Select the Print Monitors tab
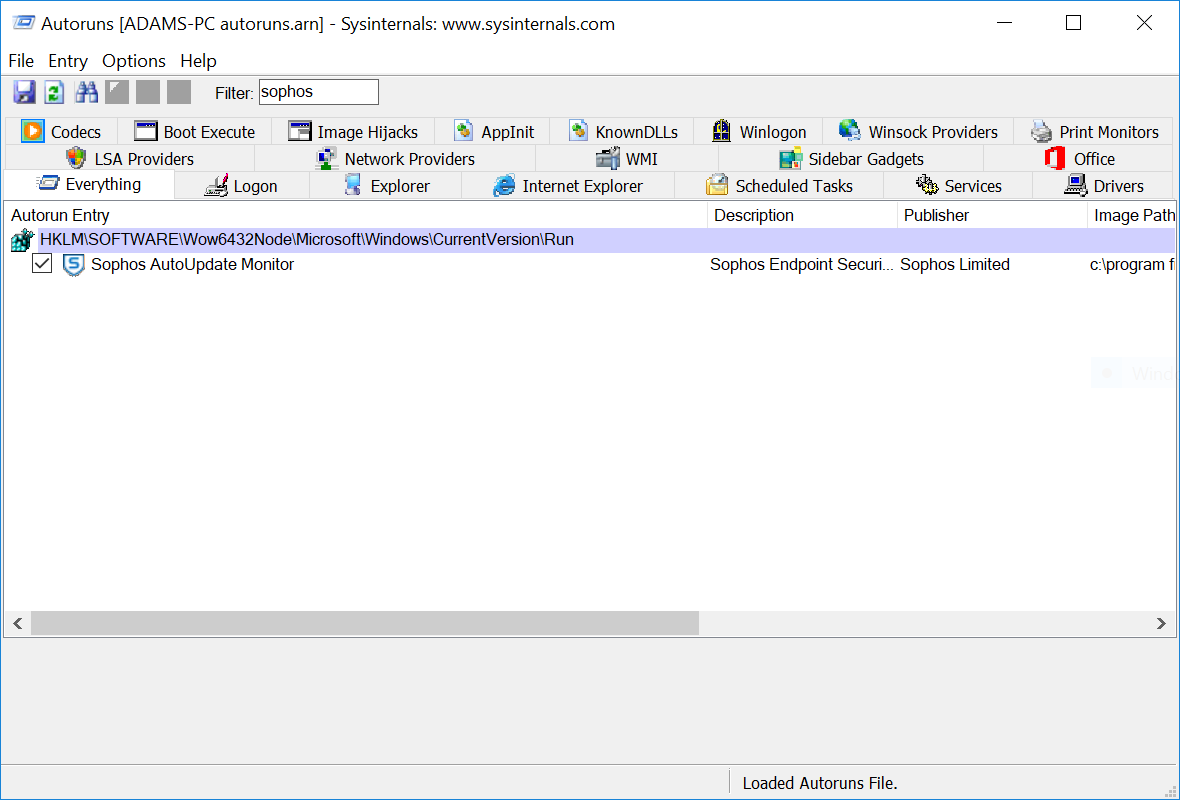This screenshot has height=800, width=1180. [1093, 132]
